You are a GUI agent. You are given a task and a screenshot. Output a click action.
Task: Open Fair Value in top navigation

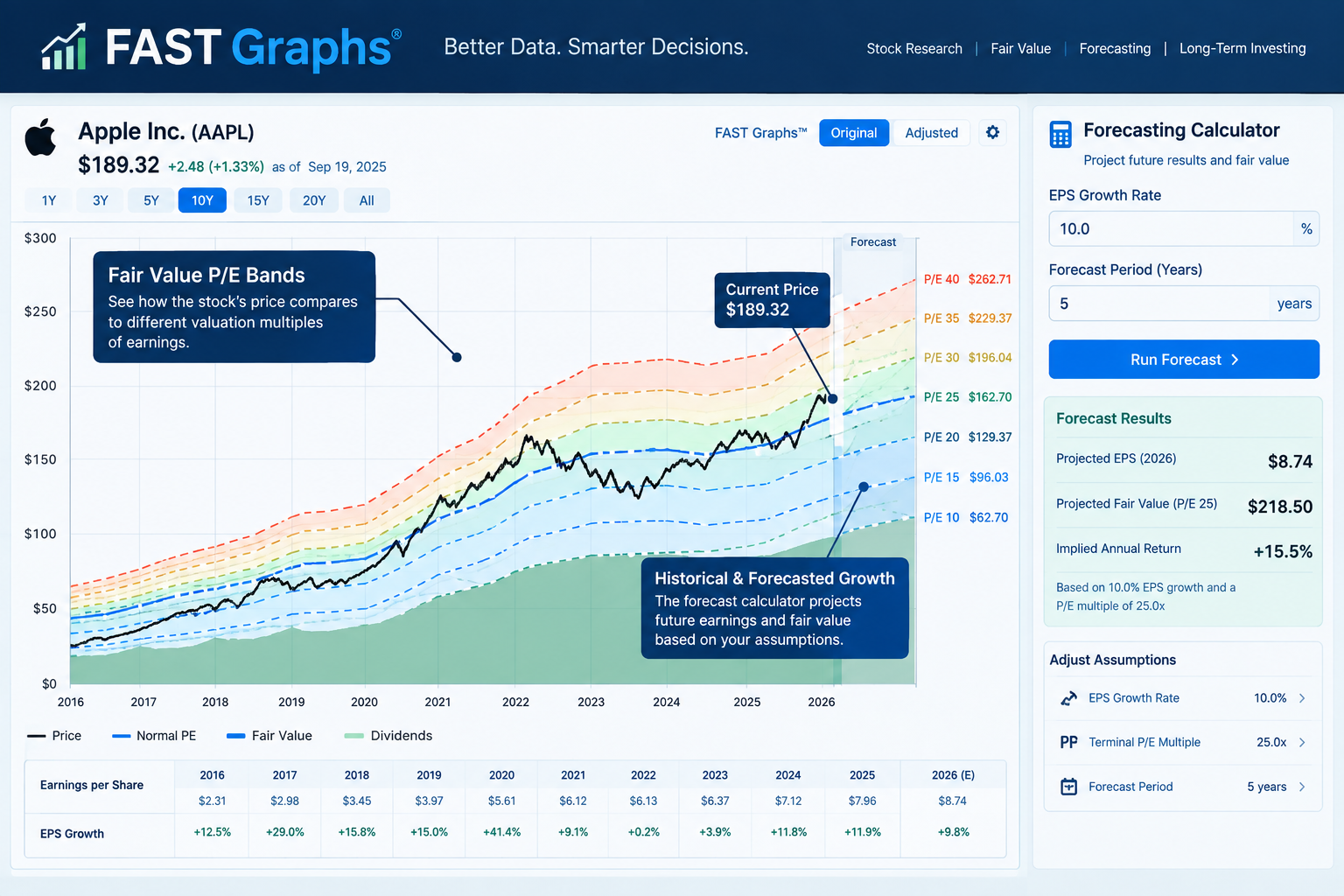1020,48
